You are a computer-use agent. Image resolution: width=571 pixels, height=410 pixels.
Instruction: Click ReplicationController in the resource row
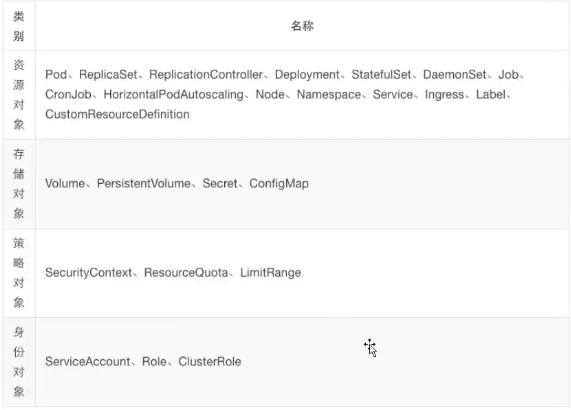(206, 75)
